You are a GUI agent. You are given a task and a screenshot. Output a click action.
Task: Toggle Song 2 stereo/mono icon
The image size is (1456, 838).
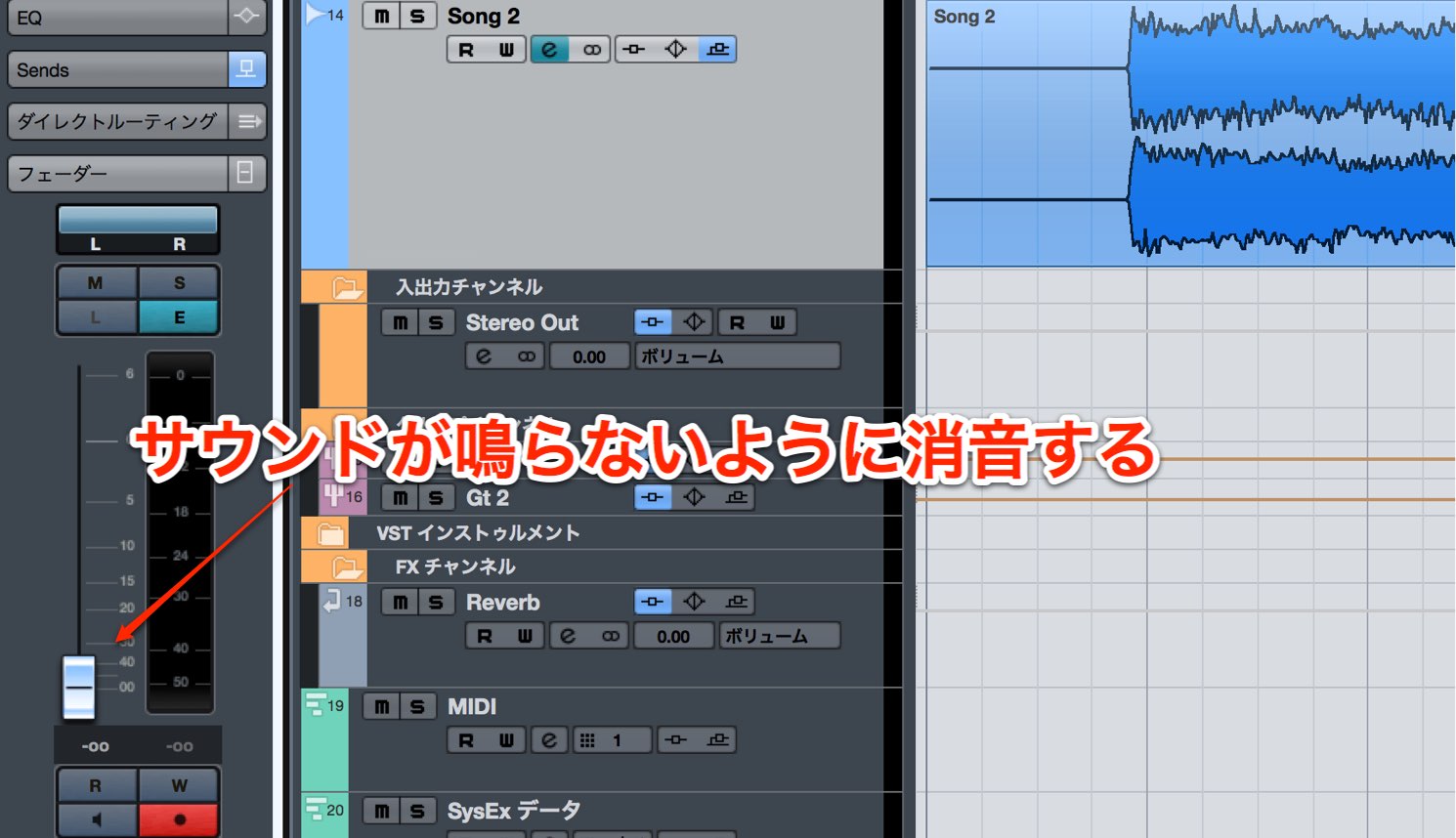pyautogui.click(x=592, y=50)
